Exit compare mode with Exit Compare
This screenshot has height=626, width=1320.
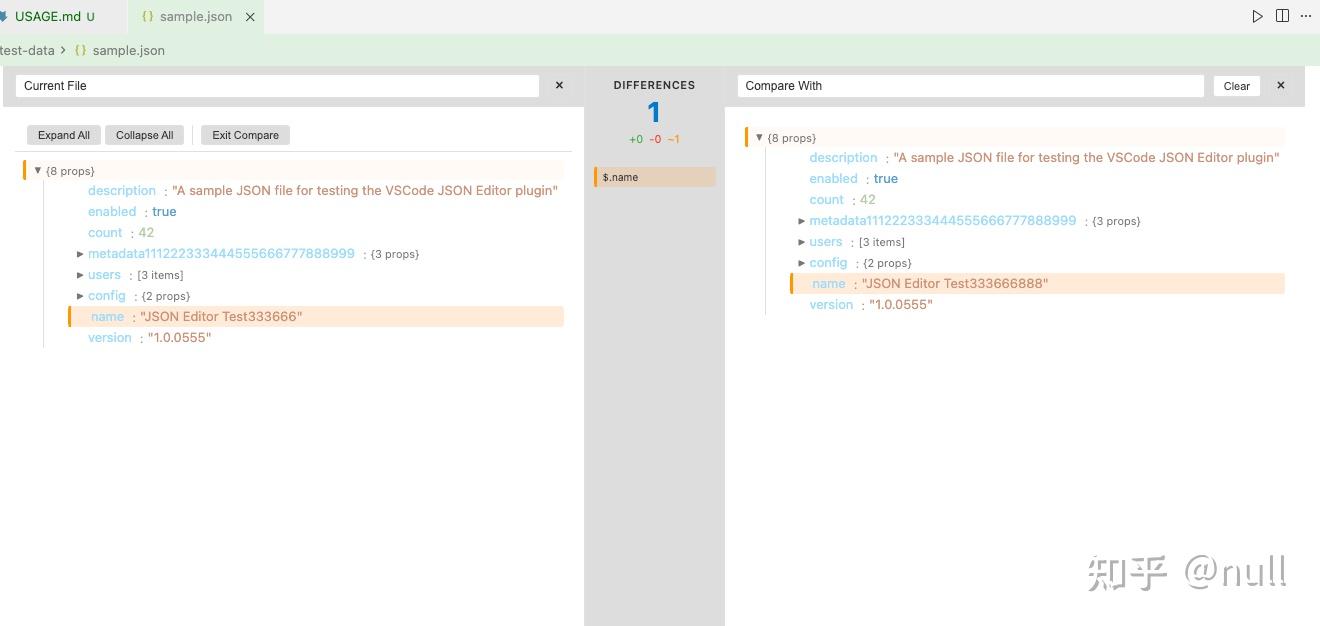coord(245,135)
